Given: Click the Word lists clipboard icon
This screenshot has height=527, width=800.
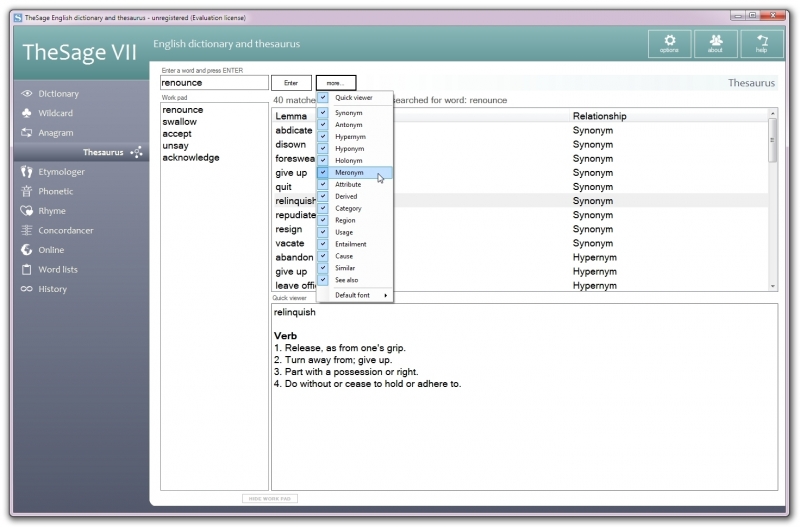Looking at the screenshot, I should pyautogui.click(x=27, y=269).
